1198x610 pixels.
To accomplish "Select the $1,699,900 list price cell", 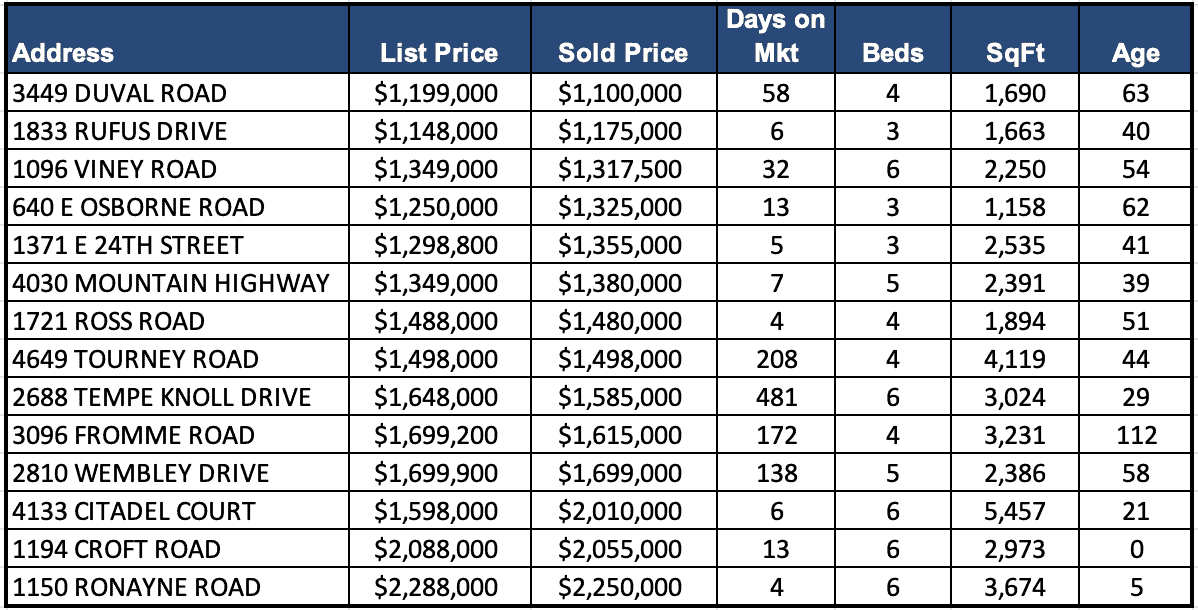I will pos(437,474).
